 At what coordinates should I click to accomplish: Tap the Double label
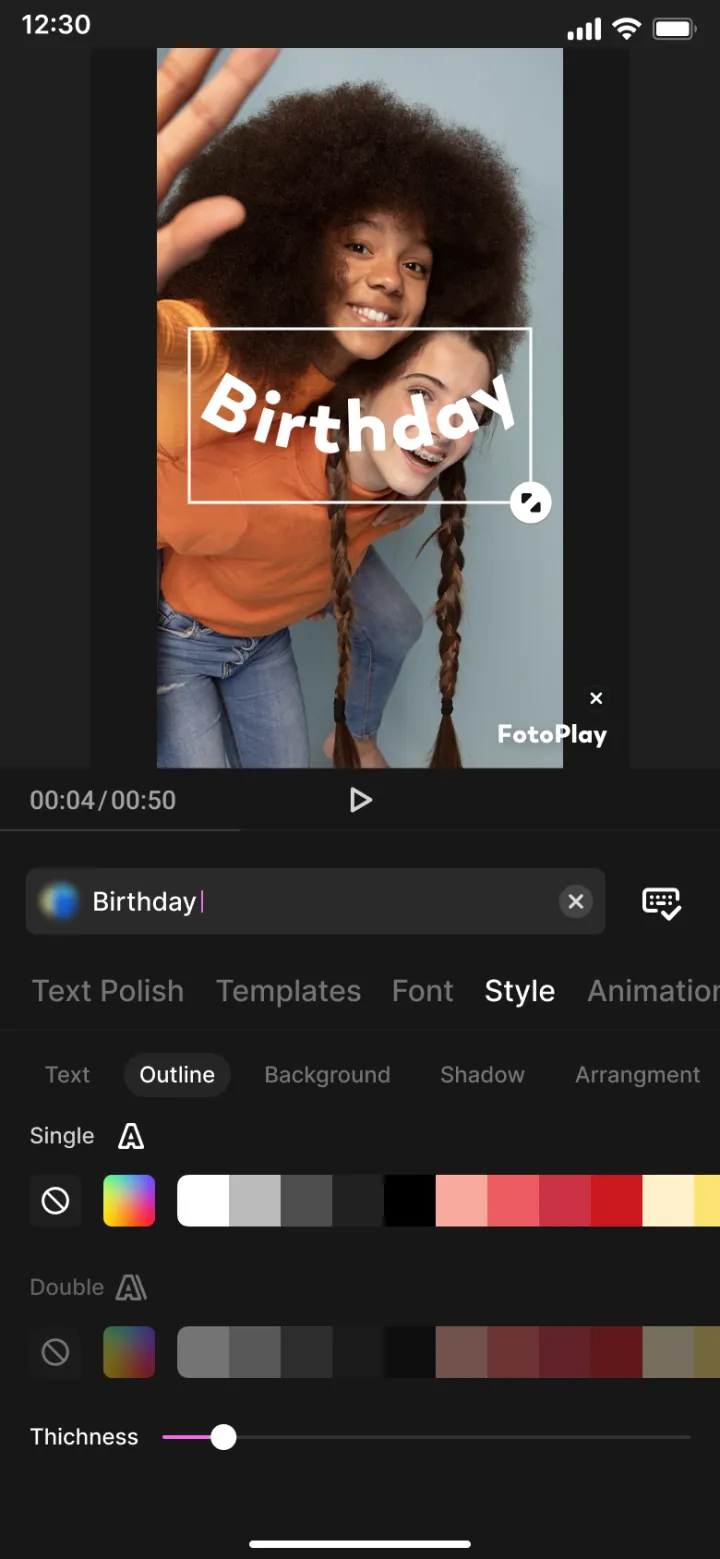(x=67, y=1287)
